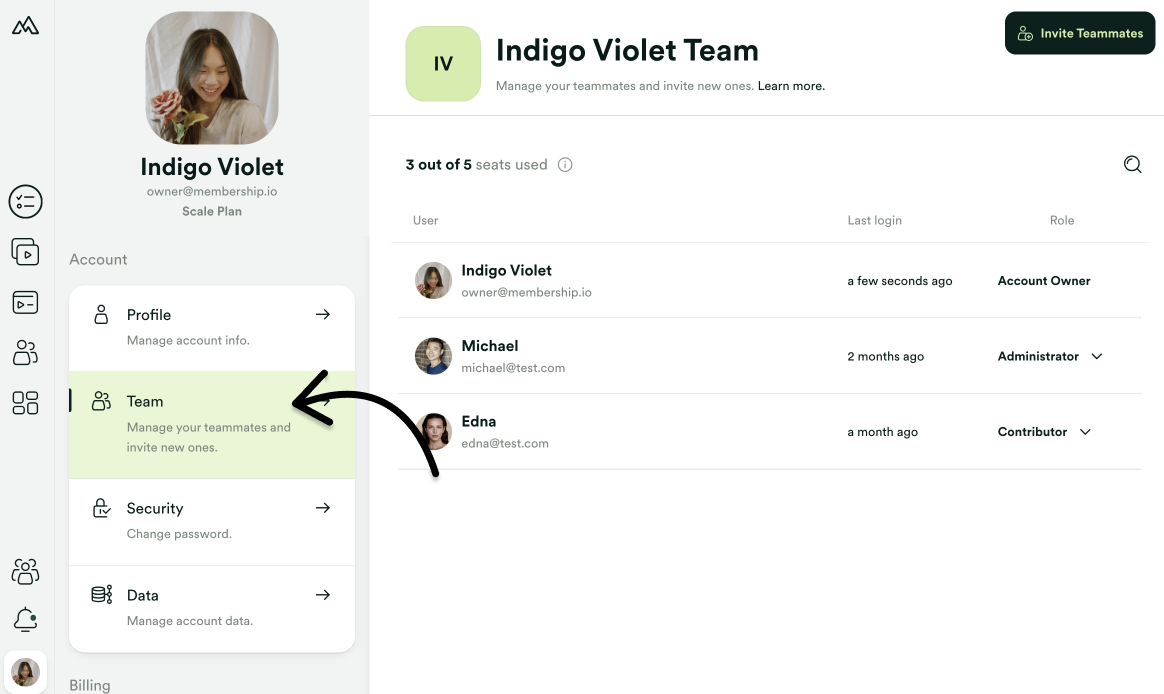This screenshot has width=1164, height=694.
Task: Click the magnifying glass to search teammates
Action: [x=1132, y=164]
